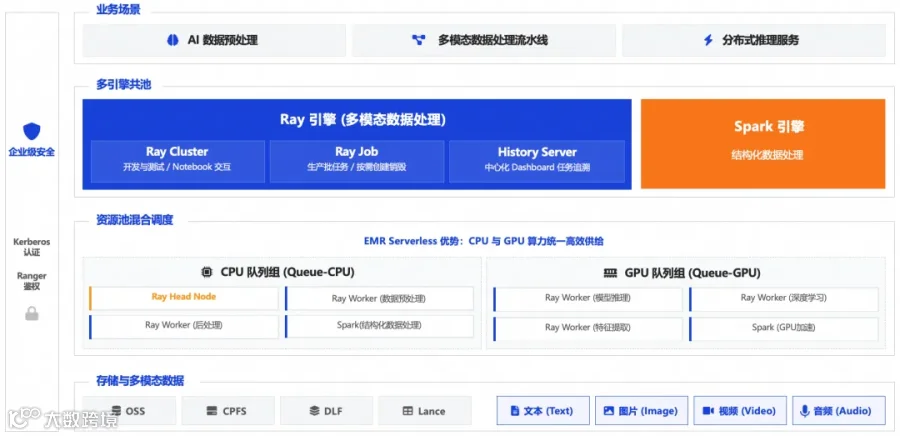Click the CPFS server icon
Viewport: 900px width, 436px height.
[x=212, y=411]
